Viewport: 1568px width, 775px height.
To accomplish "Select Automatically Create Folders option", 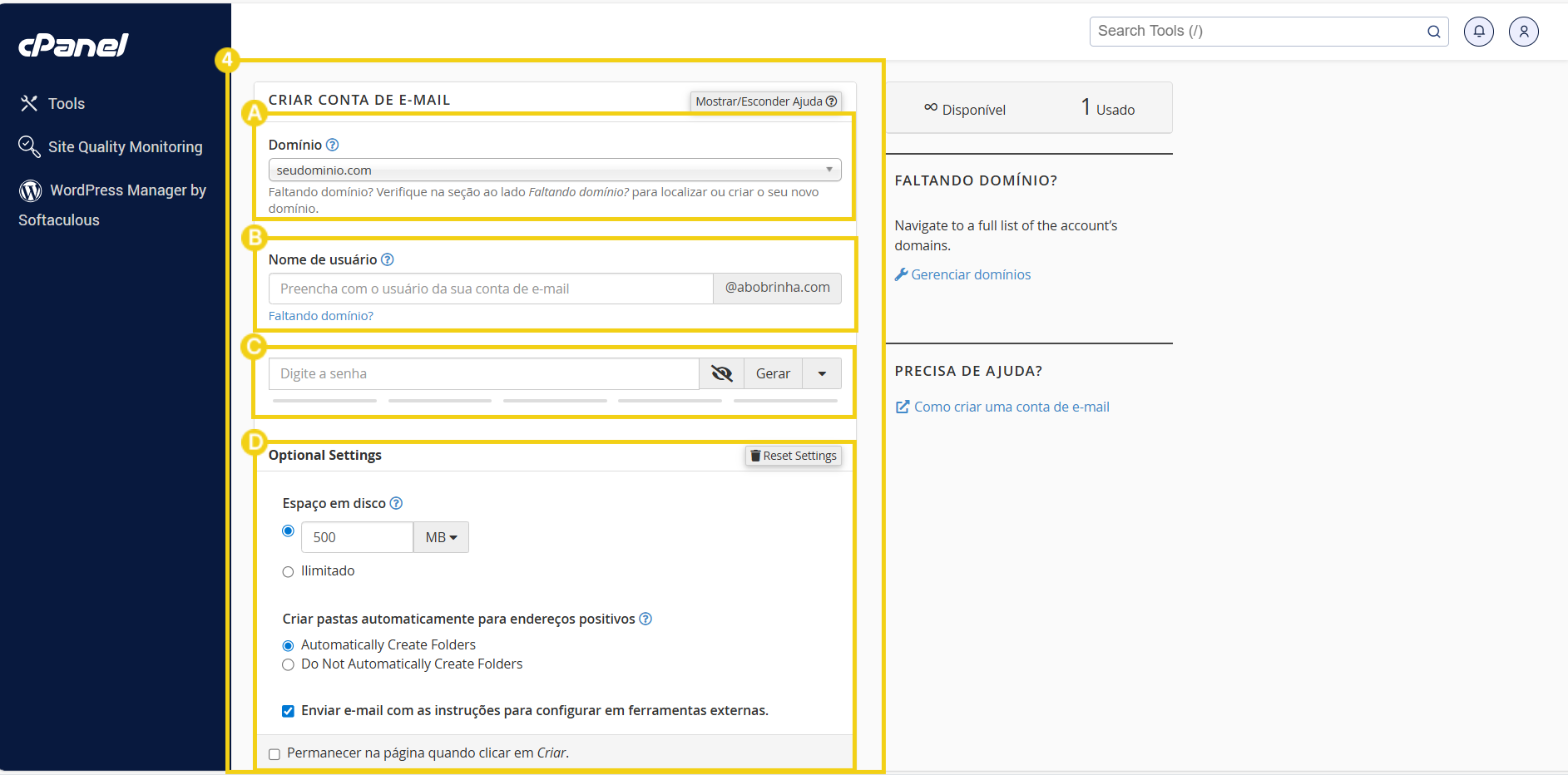I will (x=289, y=645).
